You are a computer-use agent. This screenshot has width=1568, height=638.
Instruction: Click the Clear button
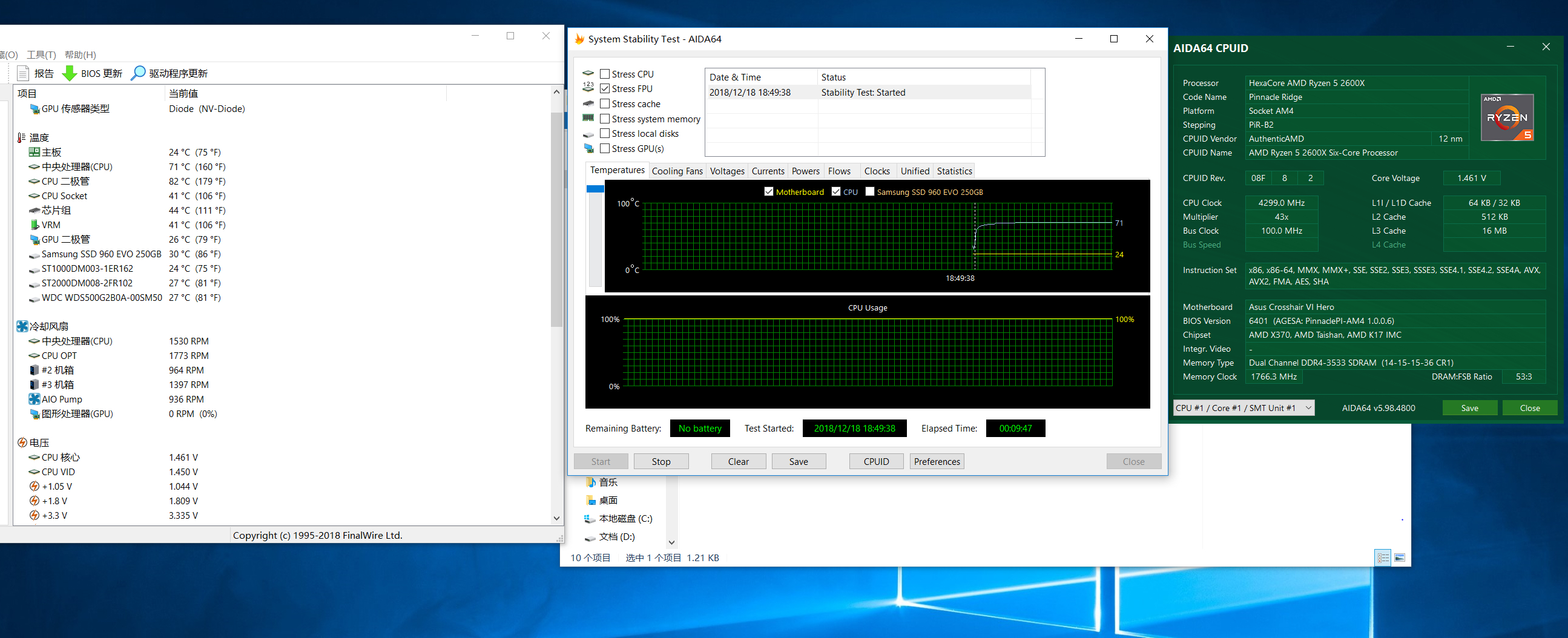click(739, 461)
